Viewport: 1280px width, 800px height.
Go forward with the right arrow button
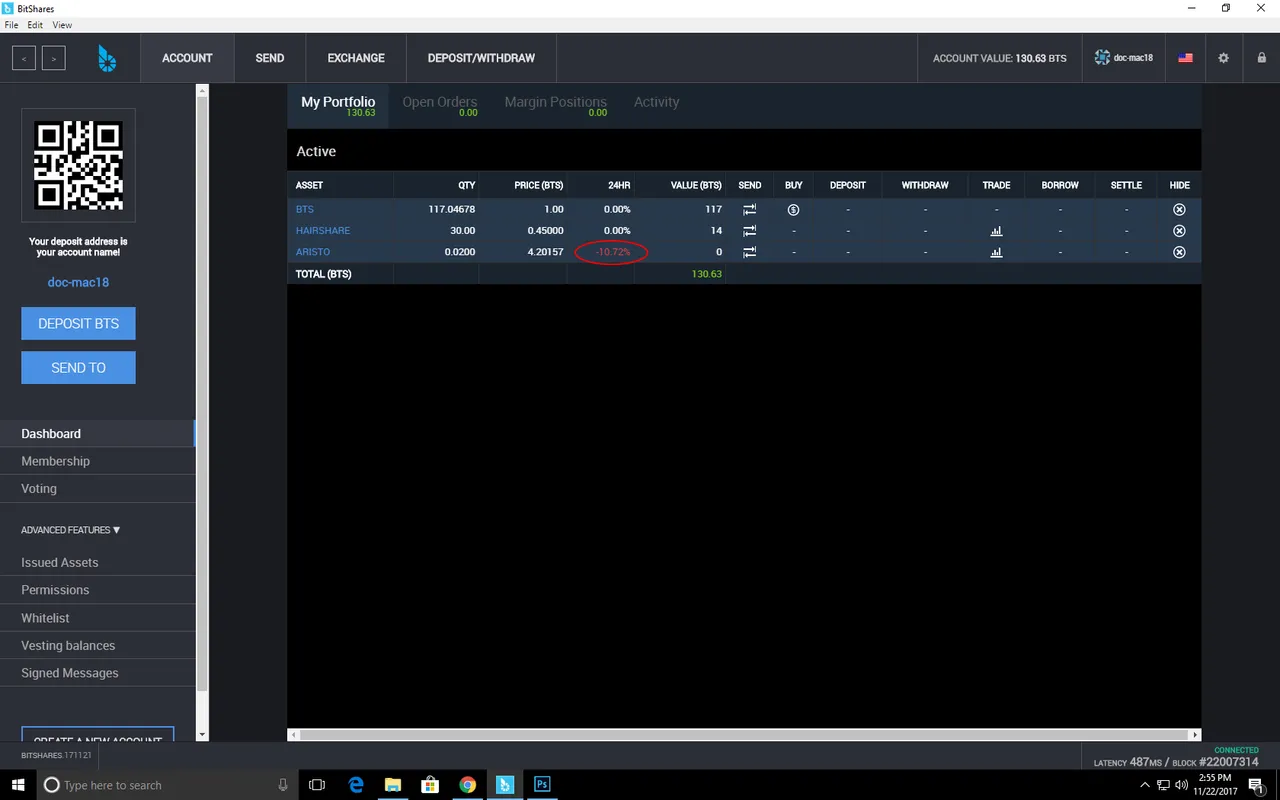click(54, 58)
